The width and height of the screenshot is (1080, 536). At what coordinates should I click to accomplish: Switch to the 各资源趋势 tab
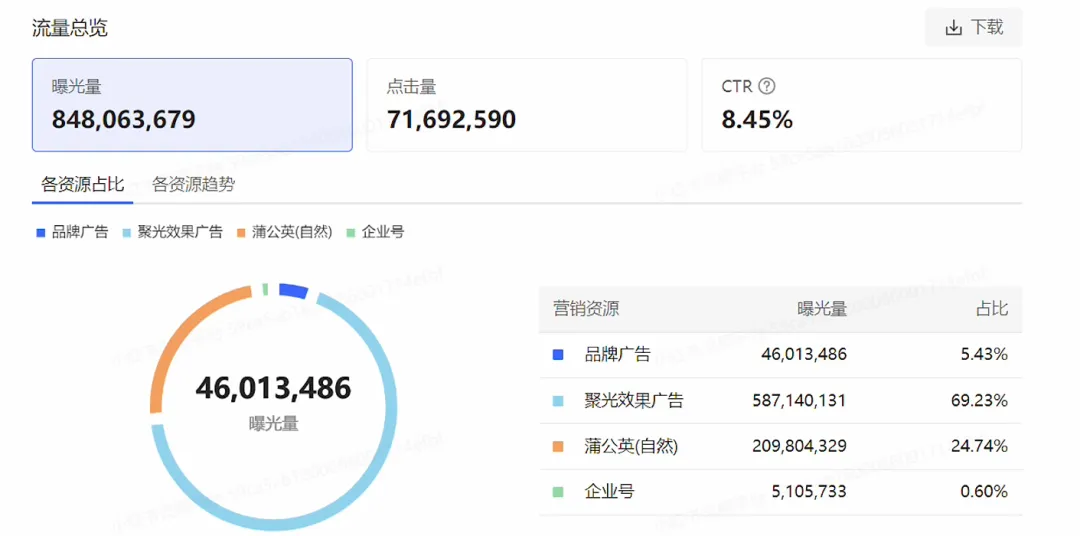click(193, 184)
